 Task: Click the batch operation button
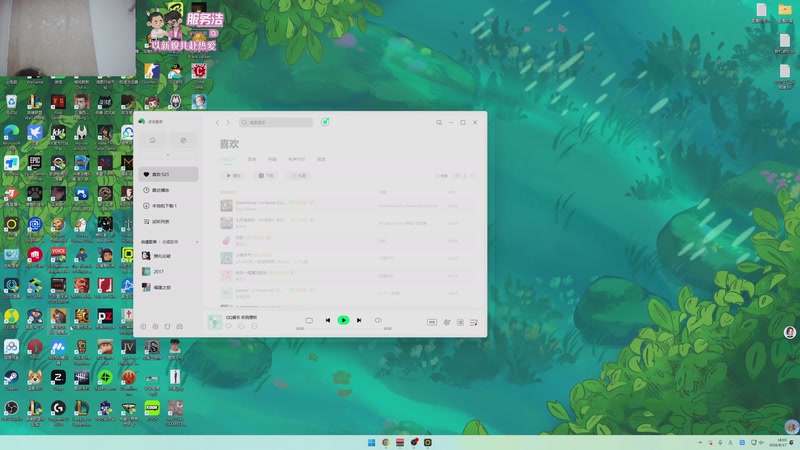tap(298, 176)
